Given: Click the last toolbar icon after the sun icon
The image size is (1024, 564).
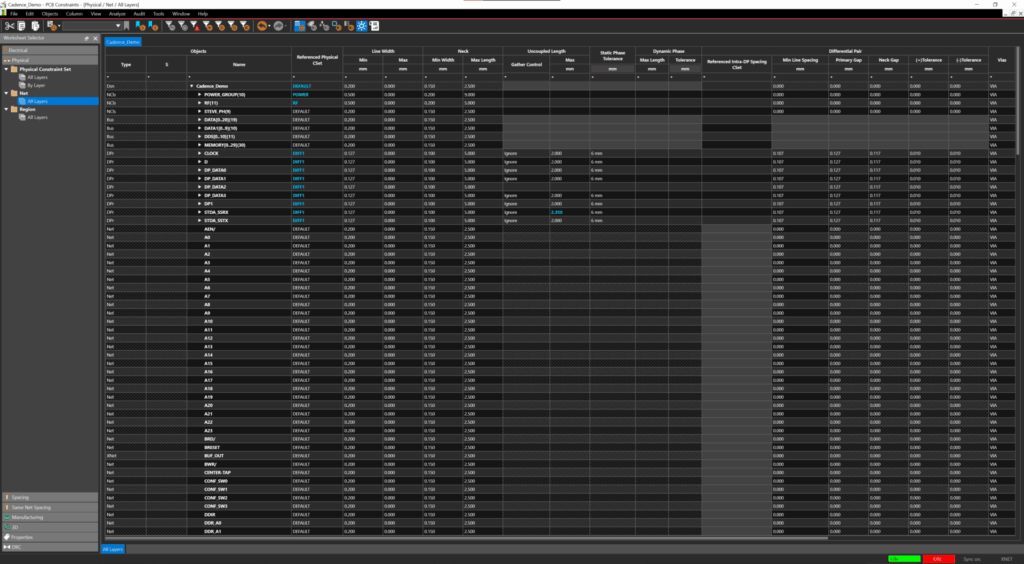Looking at the screenshot, I should coord(374,26).
